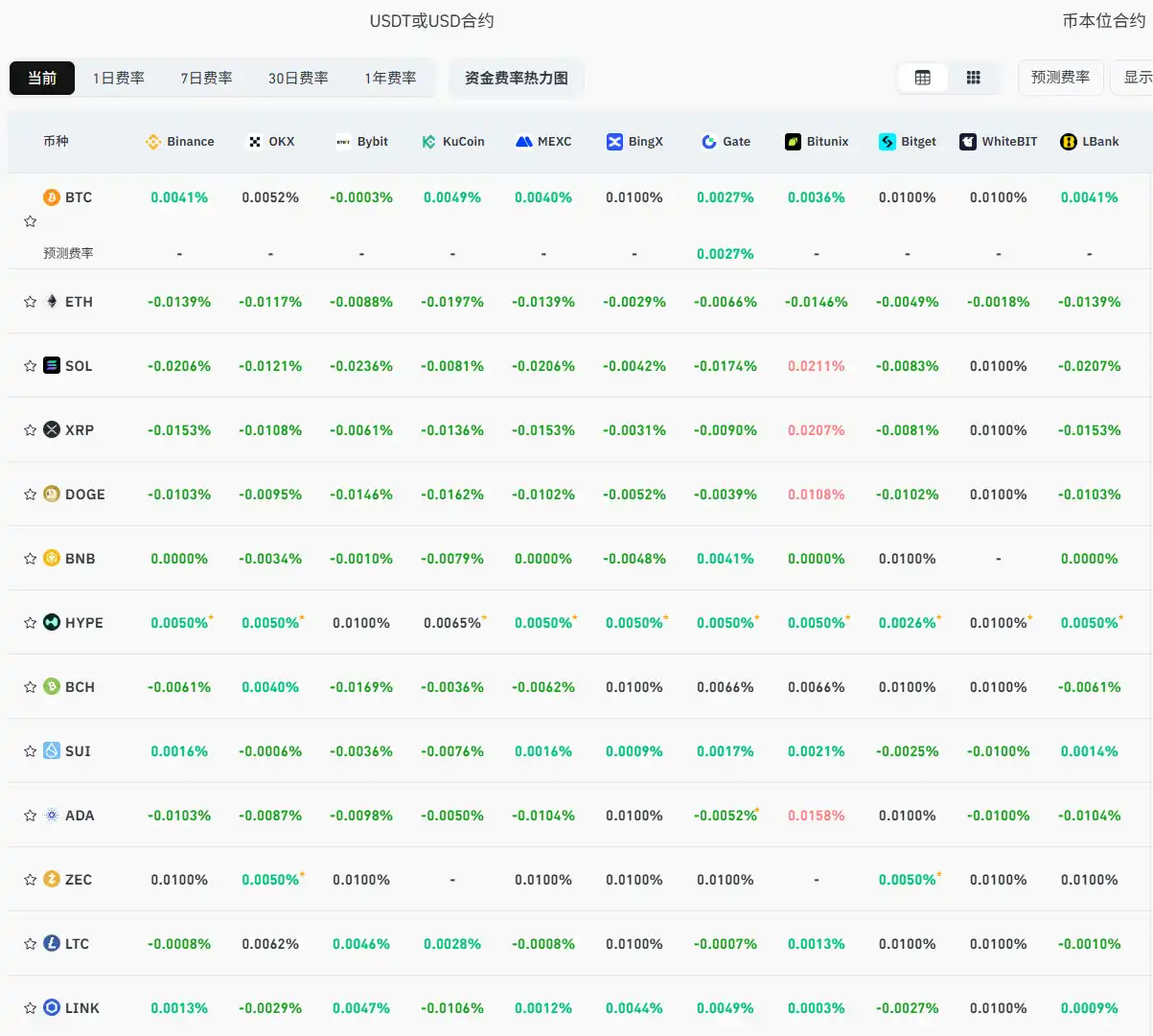Click the Bybit exchange logo
This screenshot has width=1153, height=1036.
point(344,141)
